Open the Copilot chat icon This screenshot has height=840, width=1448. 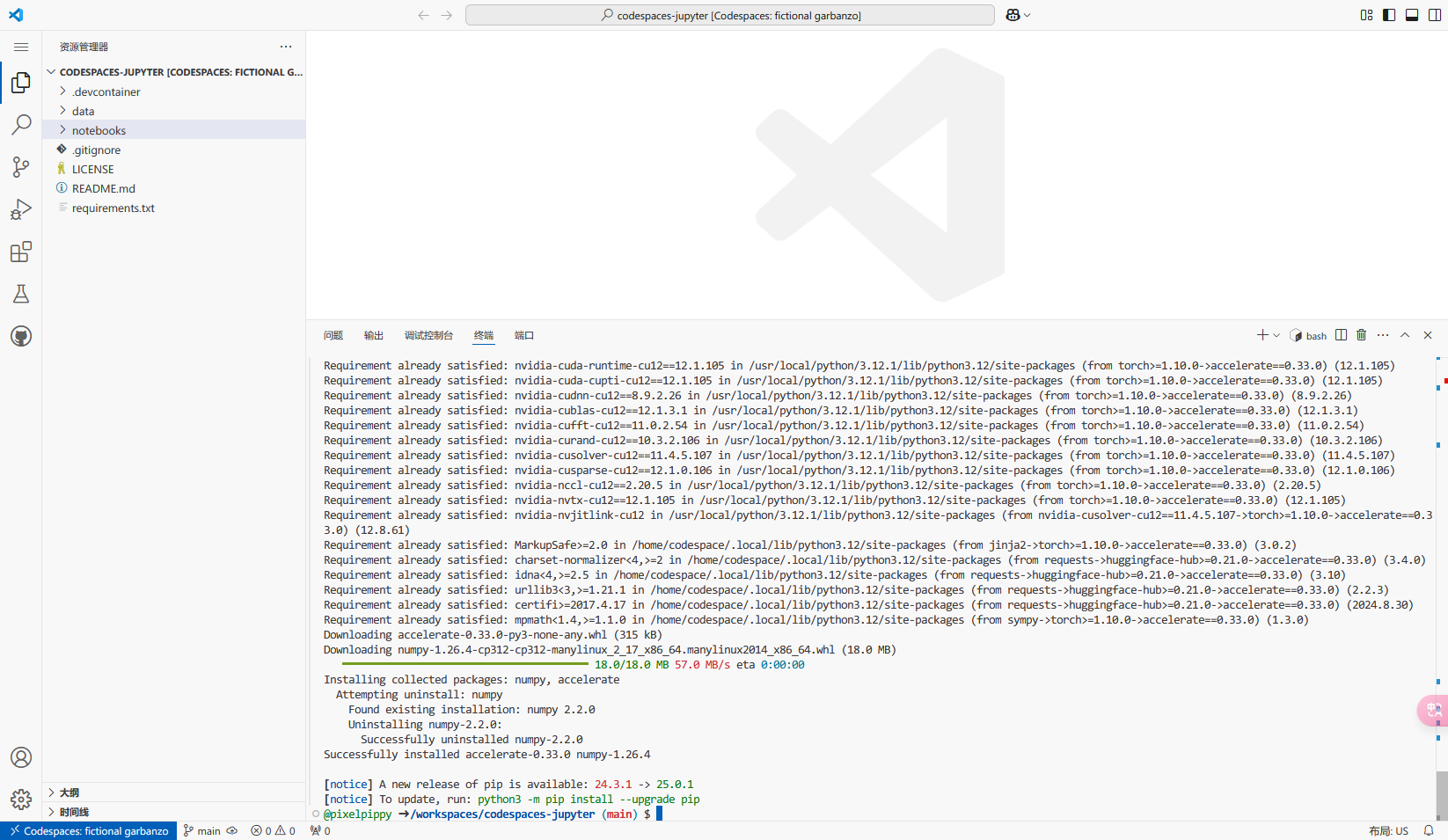[x=1013, y=15]
